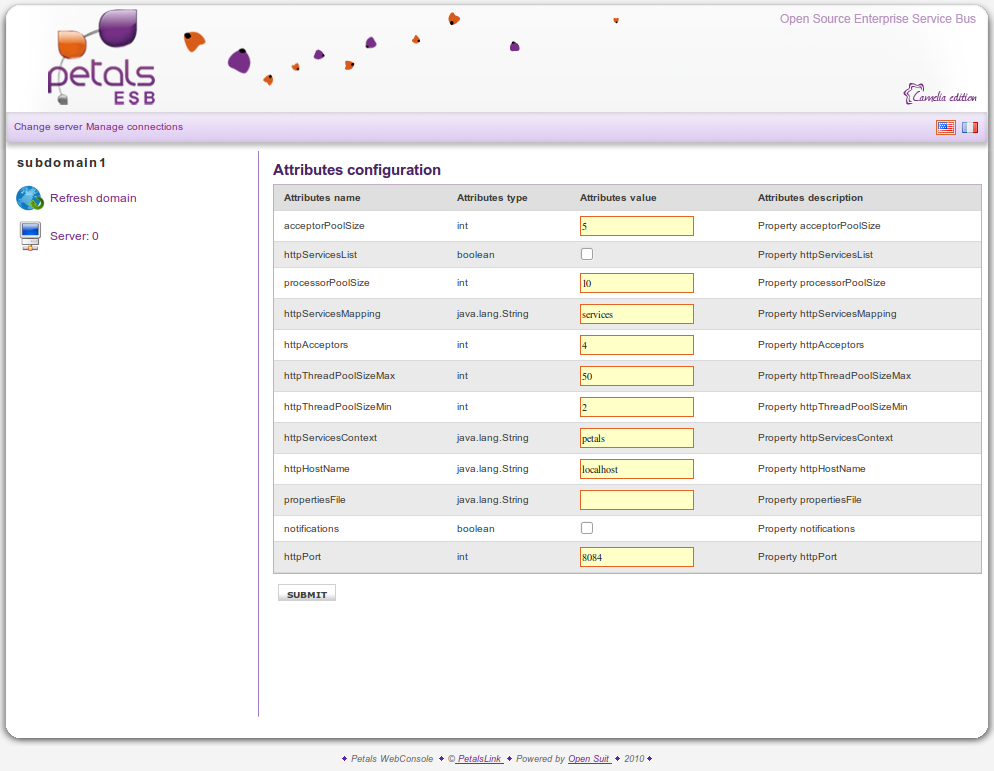Follow the PetalsLink footer link
Viewport: 994px width, 771px height.
pos(479,759)
